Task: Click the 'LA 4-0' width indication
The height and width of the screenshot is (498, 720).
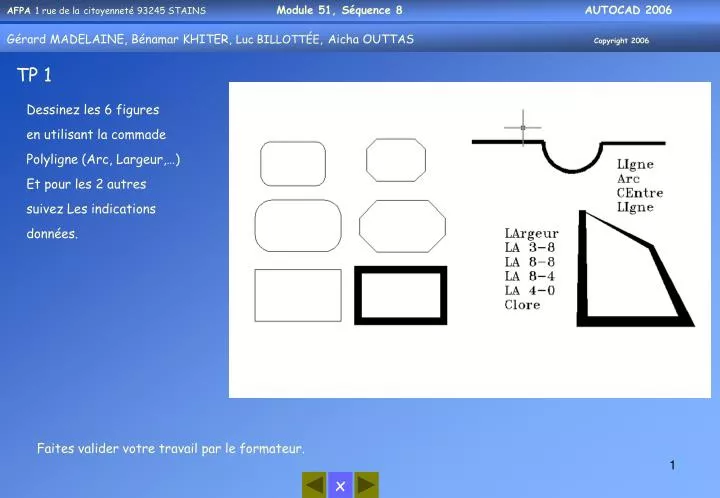Action: [529, 291]
